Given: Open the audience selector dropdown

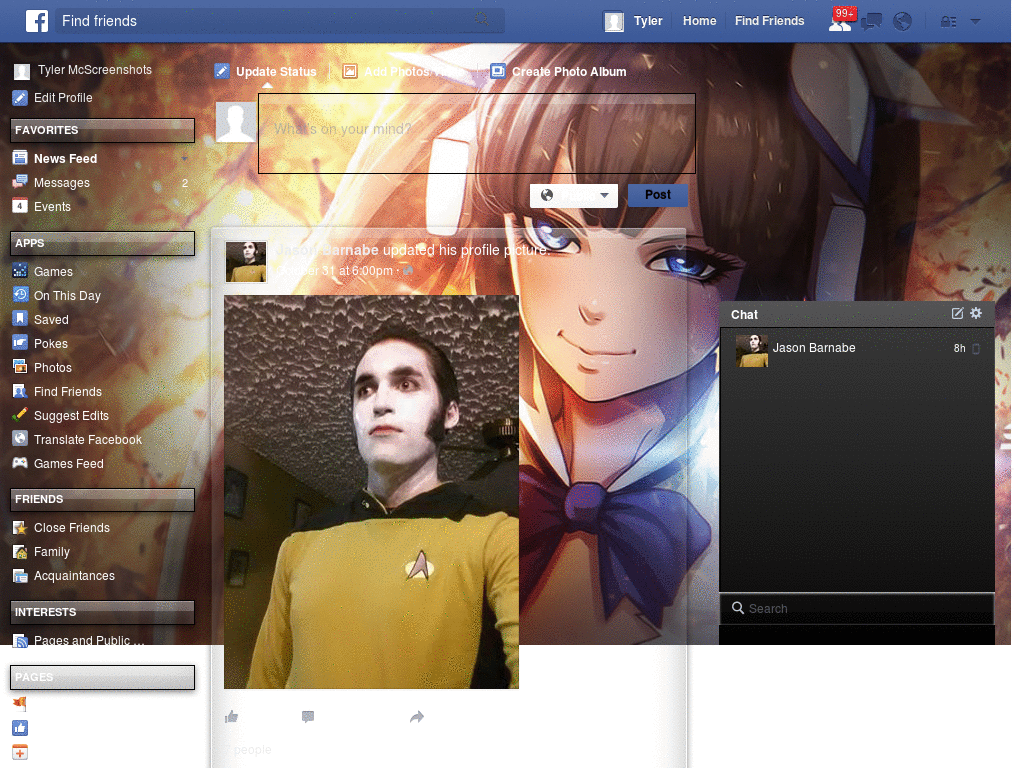Looking at the screenshot, I should 573,195.
